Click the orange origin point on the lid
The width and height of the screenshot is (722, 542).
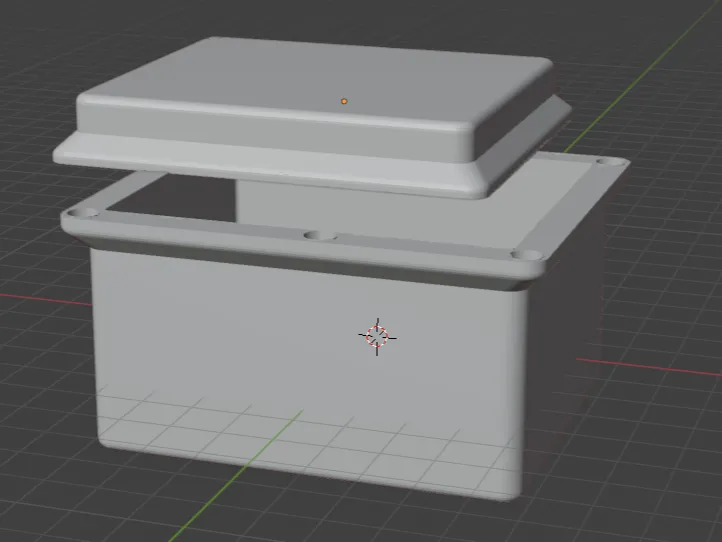[x=344, y=101]
